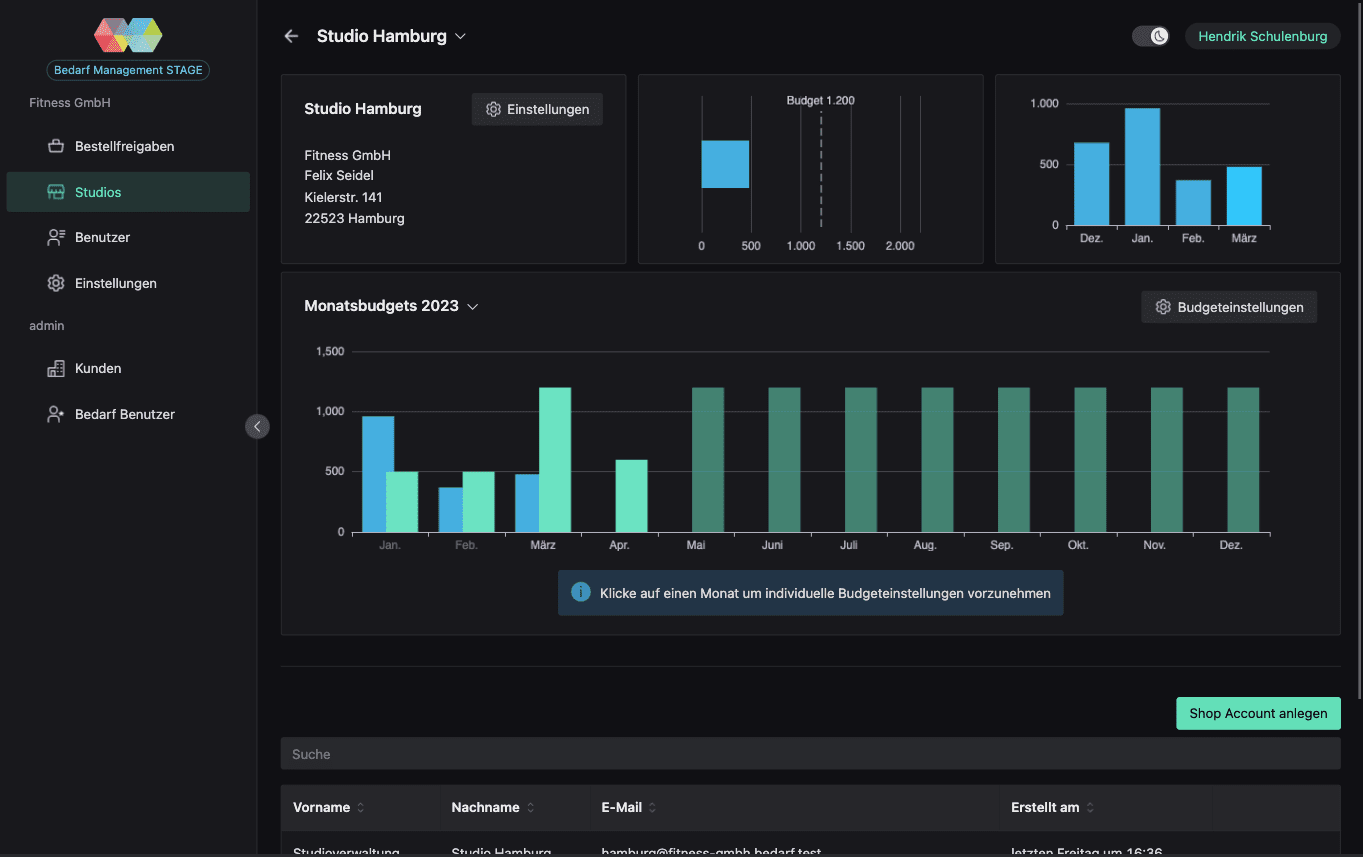Open the studio card Einstellungen button
Viewport: 1363px width, 857px height.
click(x=537, y=109)
